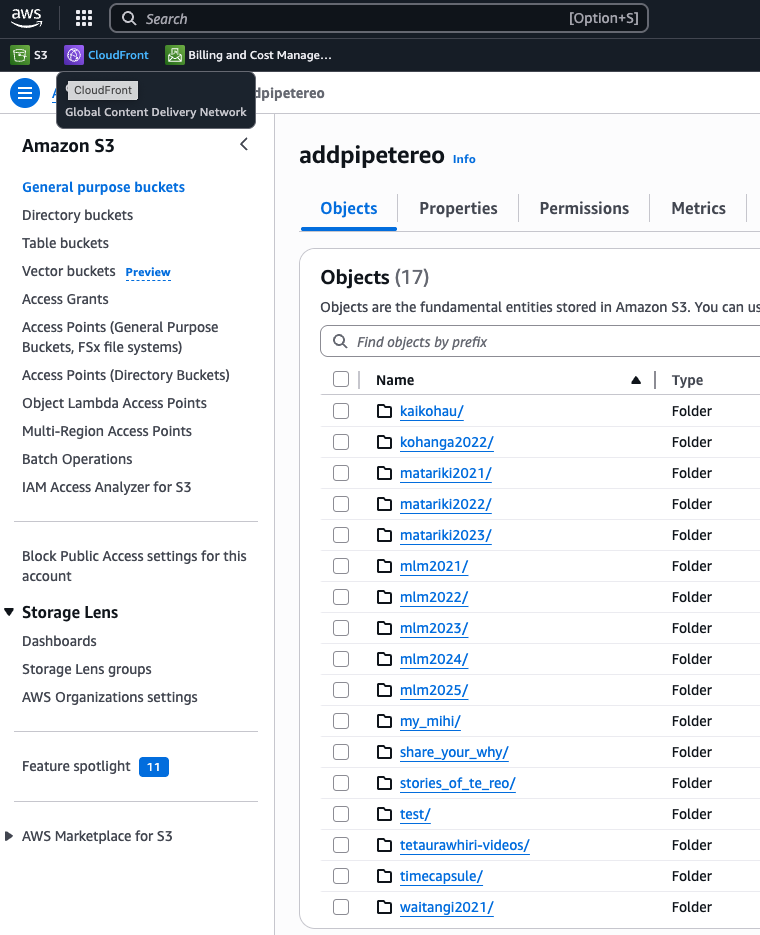Open the tetaurawhiri-videos/ folder link

tap(464, 845)
